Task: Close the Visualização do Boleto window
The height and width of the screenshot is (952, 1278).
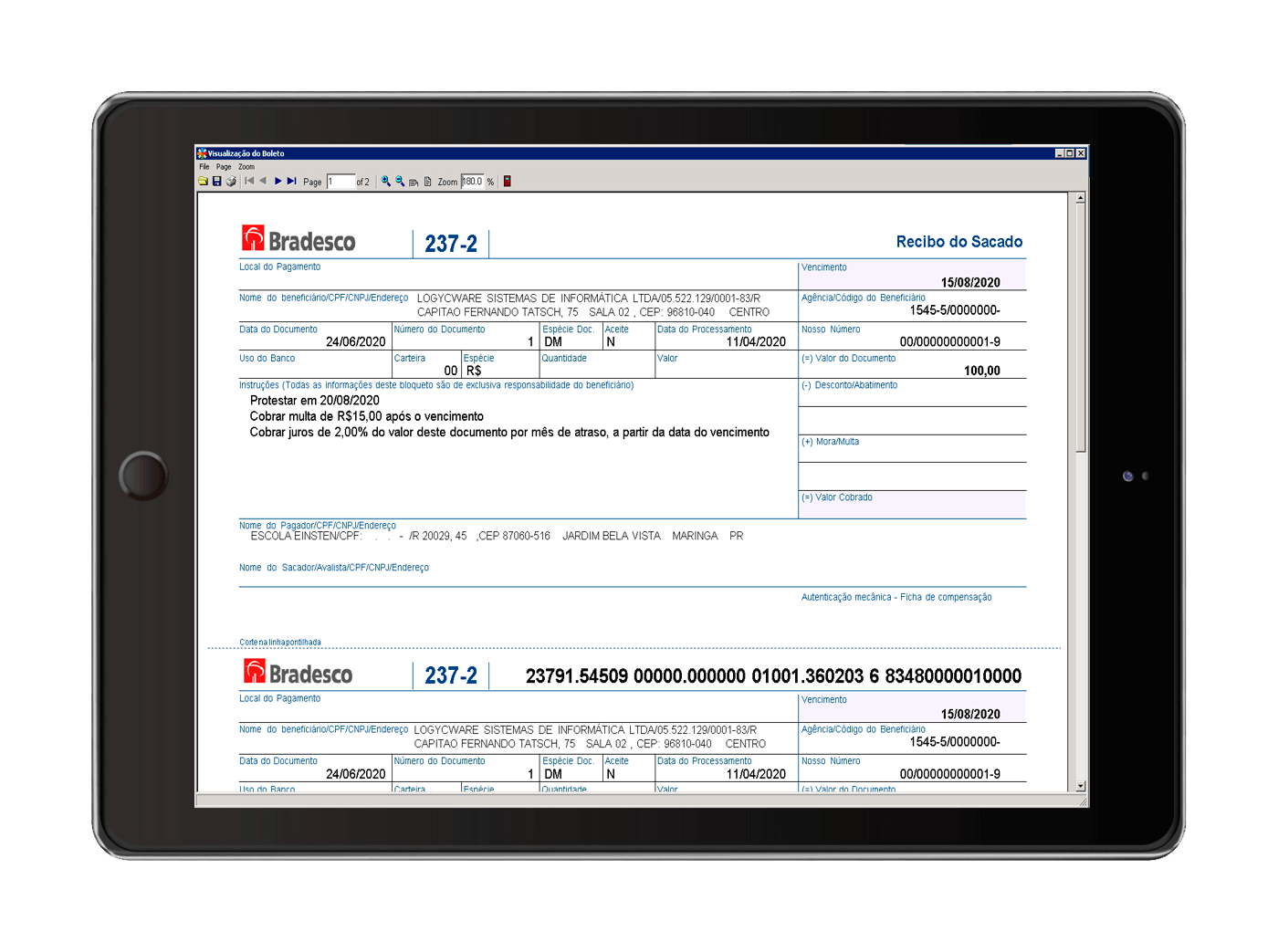Action: tap(1081, 153)
